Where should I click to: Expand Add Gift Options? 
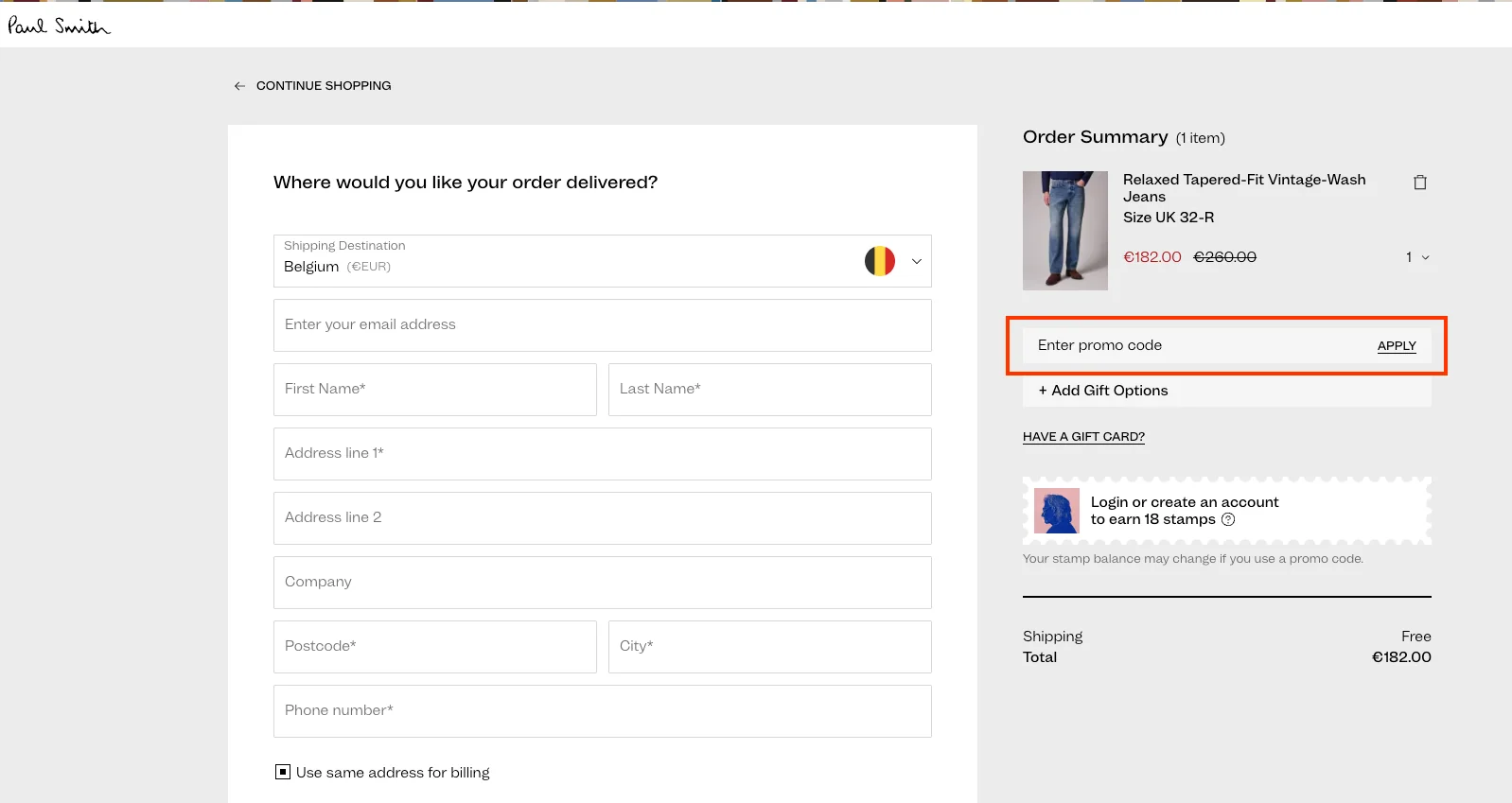1103,391
